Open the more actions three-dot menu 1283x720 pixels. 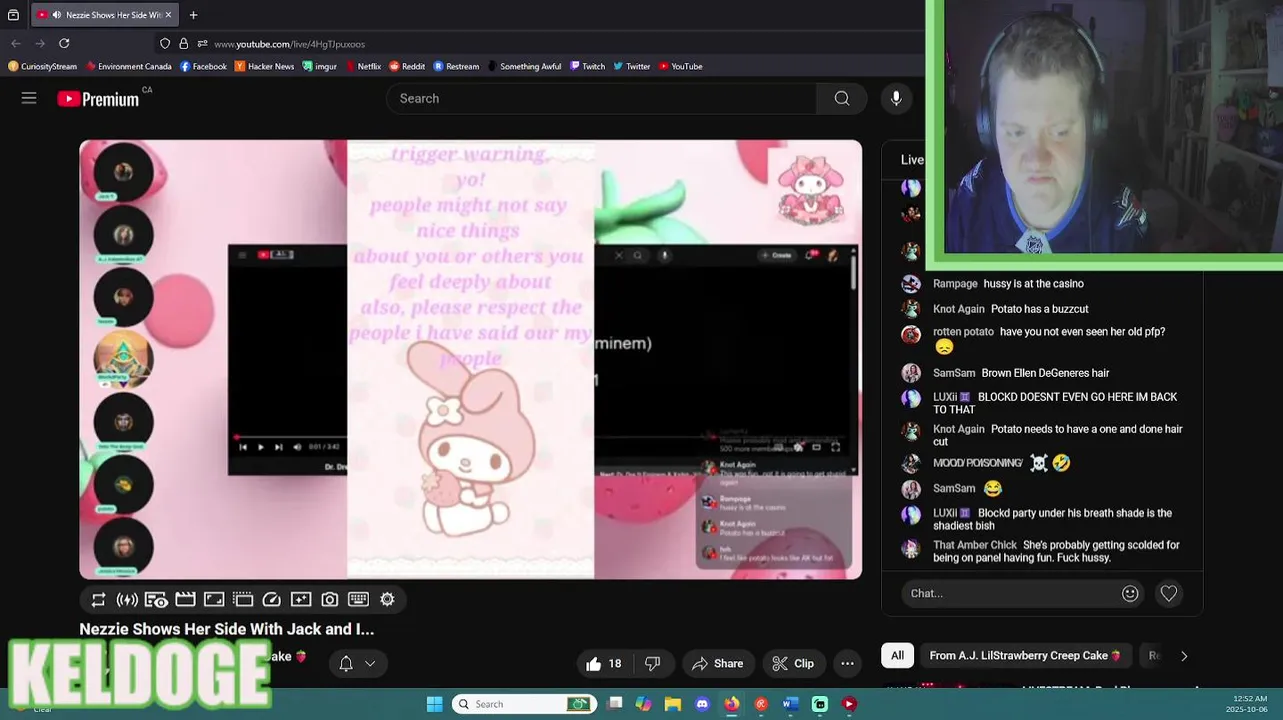pyautogui.click(x=847, y=663)
